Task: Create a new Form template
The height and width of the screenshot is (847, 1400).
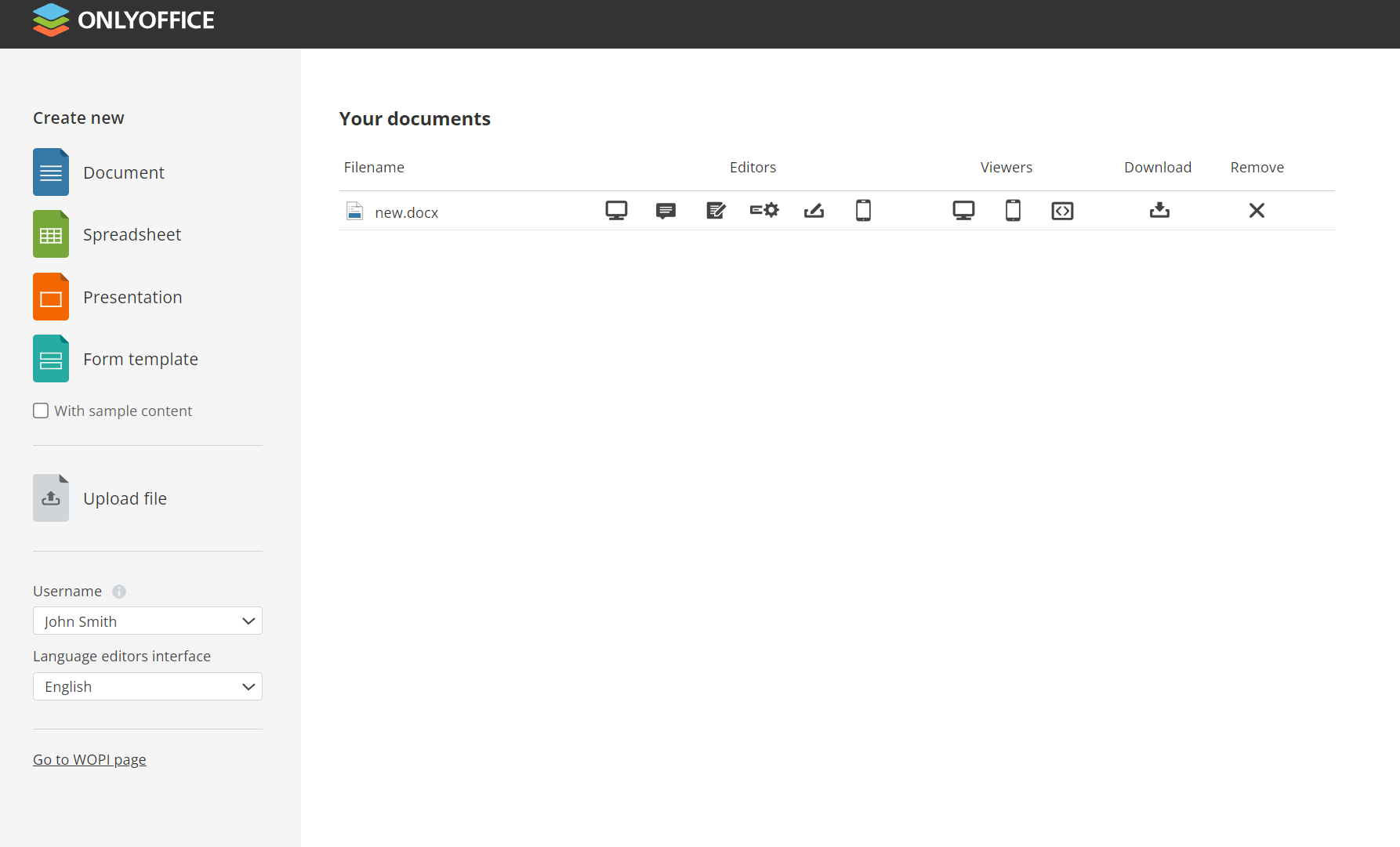Action: click(140, 359)
